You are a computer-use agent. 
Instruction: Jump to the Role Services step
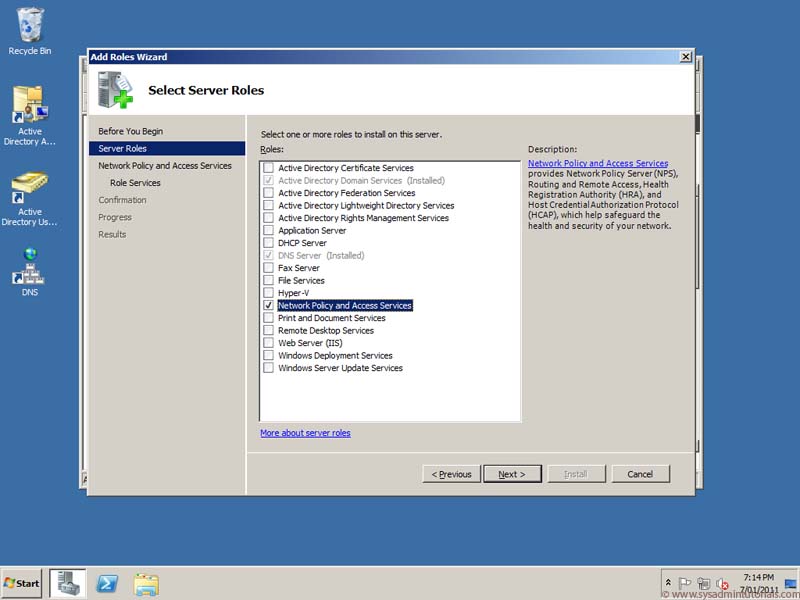135,183
